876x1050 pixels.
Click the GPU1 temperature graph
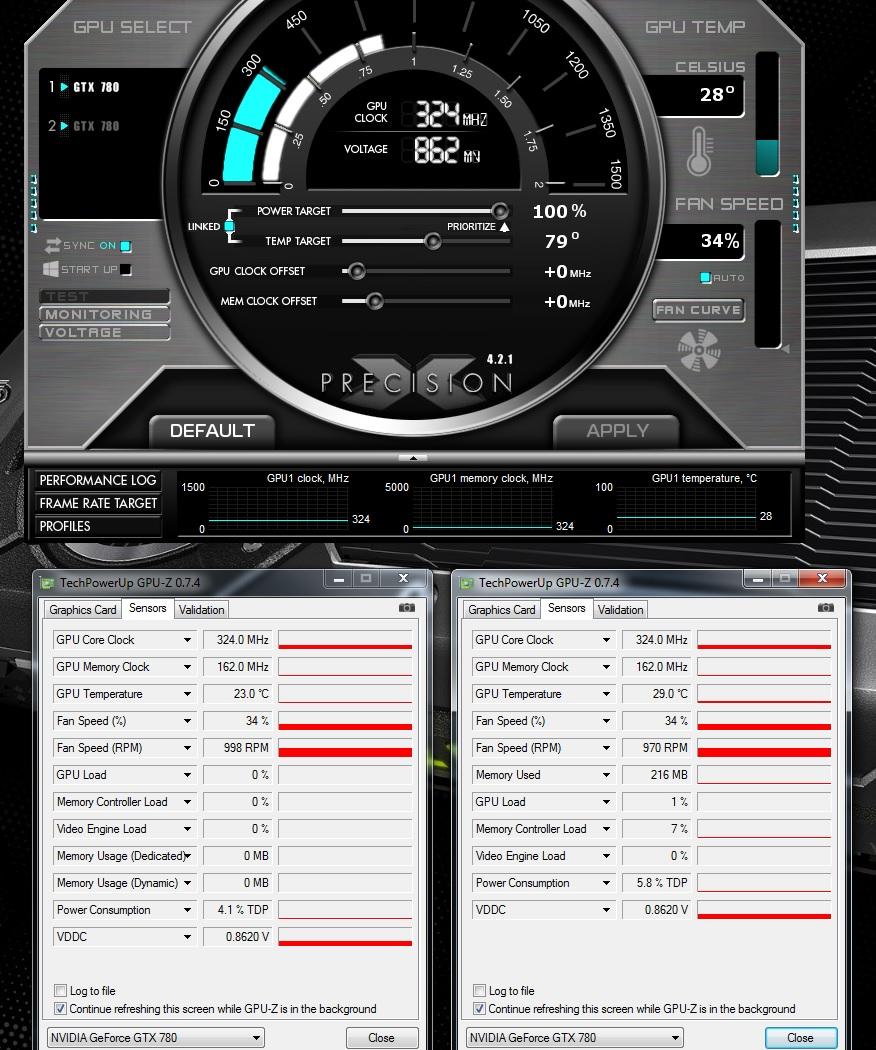click(686, 510)
